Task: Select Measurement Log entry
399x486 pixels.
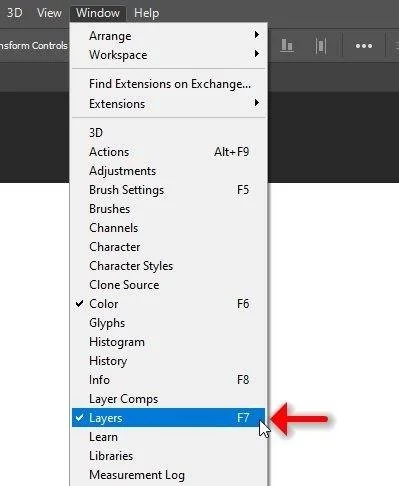Action: (x=168, y=475)
